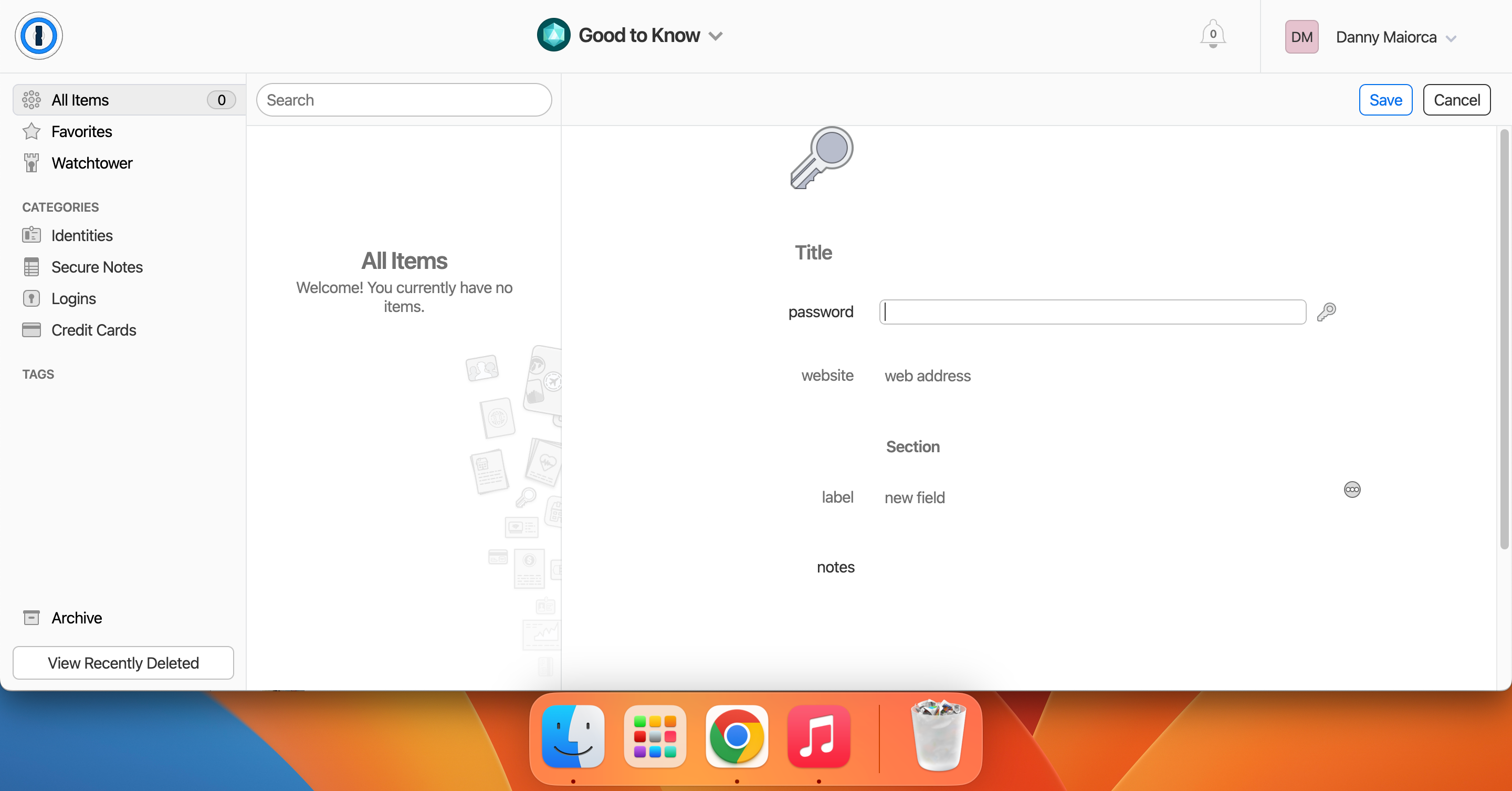Image resolution: width=1512 pixels, height=791 pixels.
Task: Open the Secure Notes category
Action: pos(97,267)
